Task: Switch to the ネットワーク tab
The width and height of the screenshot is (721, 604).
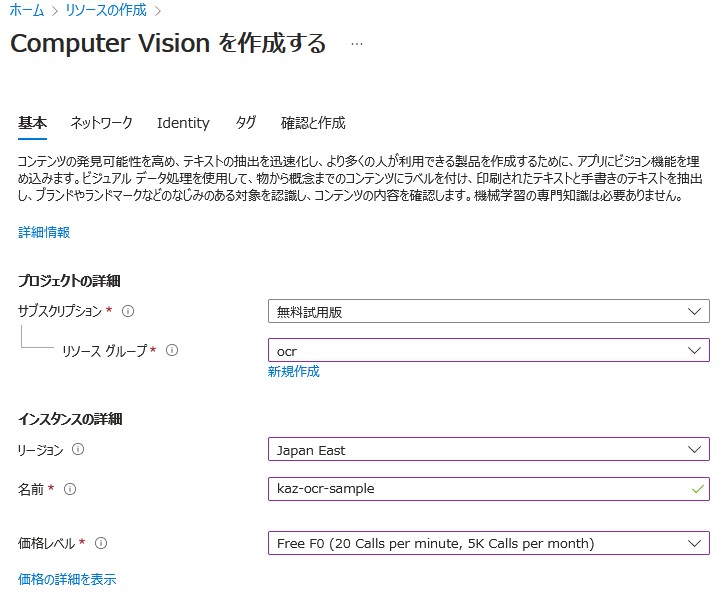Action: click(101, 123)
